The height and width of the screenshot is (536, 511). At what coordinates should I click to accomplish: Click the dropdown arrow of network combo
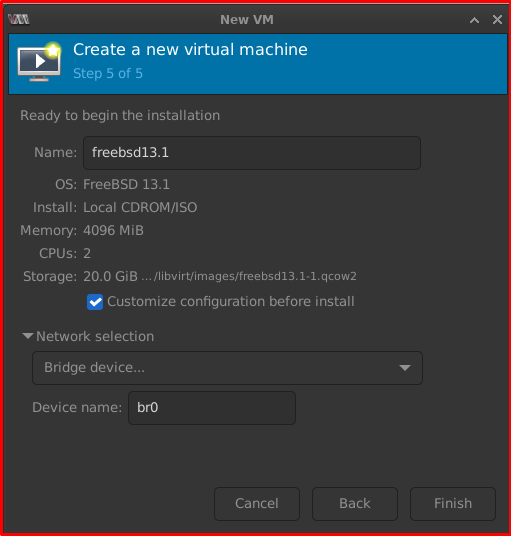click(x=405, y=368)
